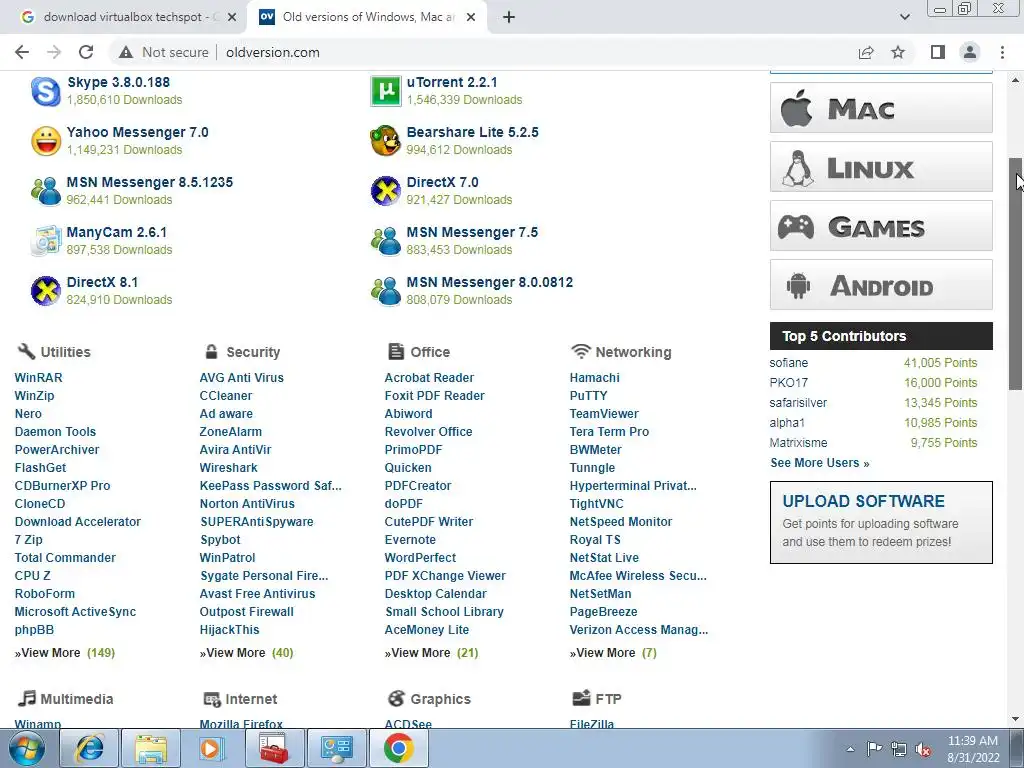Click the Android platform button
The height and width of the screenshot is (768, 1024).
click(x=881, y=285)
